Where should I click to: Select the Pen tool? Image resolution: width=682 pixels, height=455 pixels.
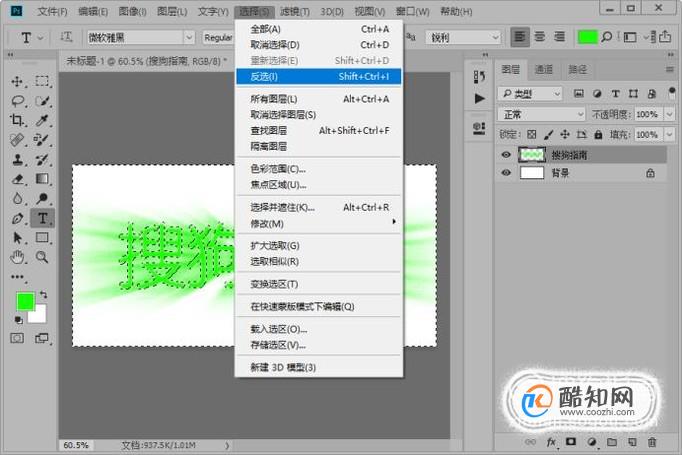(17, 218)
